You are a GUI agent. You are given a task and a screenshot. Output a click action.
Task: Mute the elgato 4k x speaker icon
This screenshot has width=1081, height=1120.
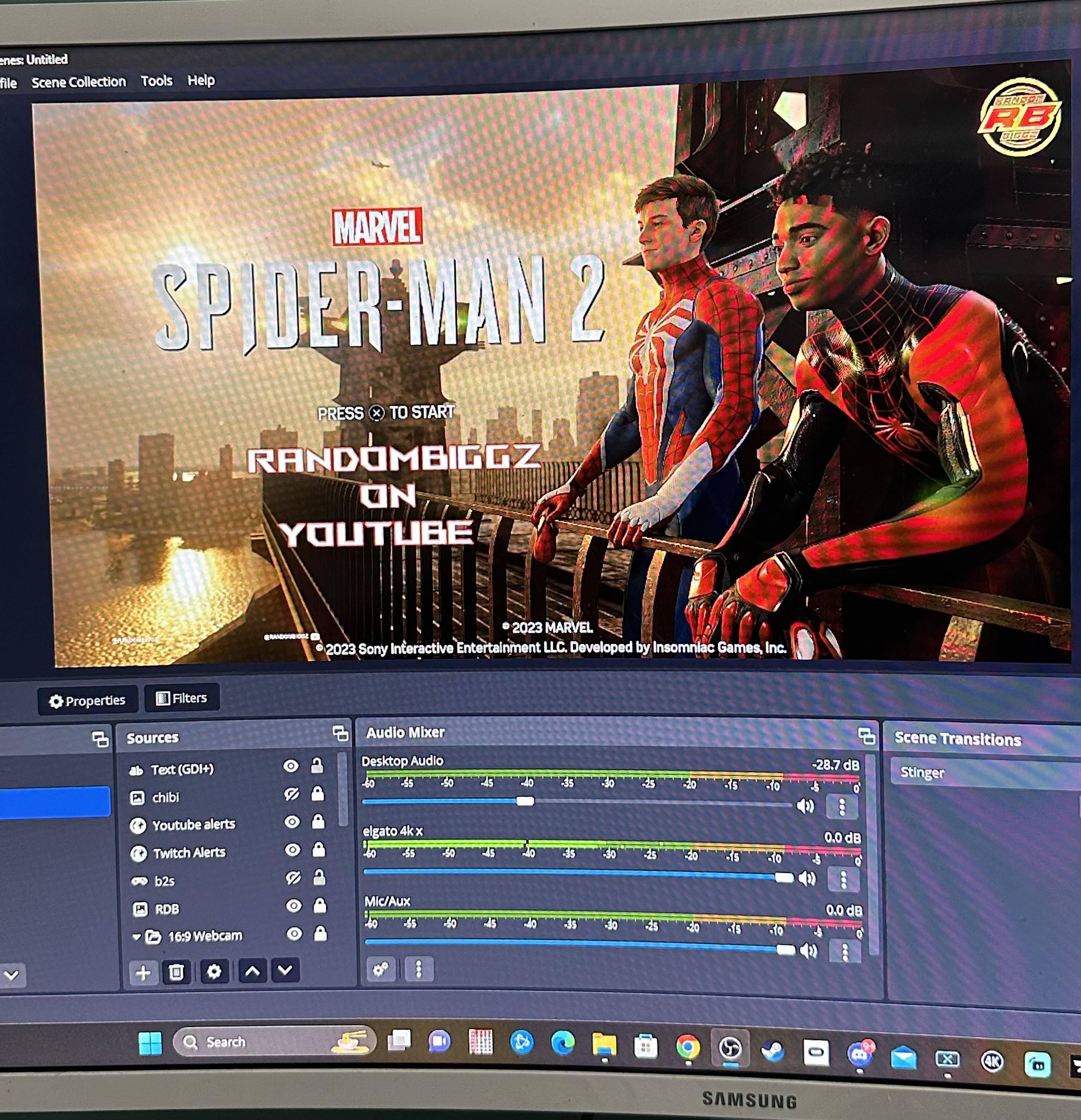807,878
